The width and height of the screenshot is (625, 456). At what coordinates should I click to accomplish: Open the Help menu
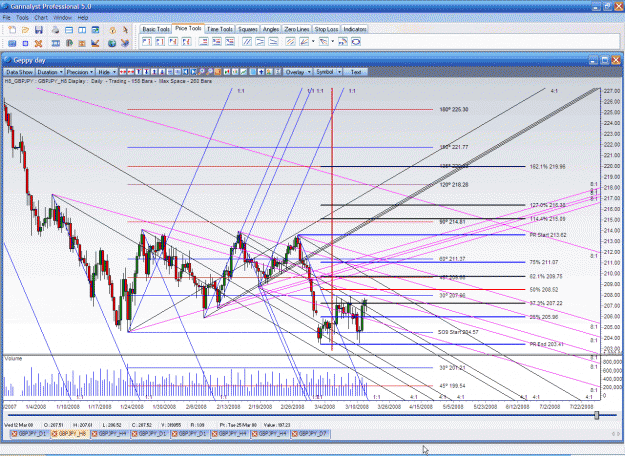[83, 18]
